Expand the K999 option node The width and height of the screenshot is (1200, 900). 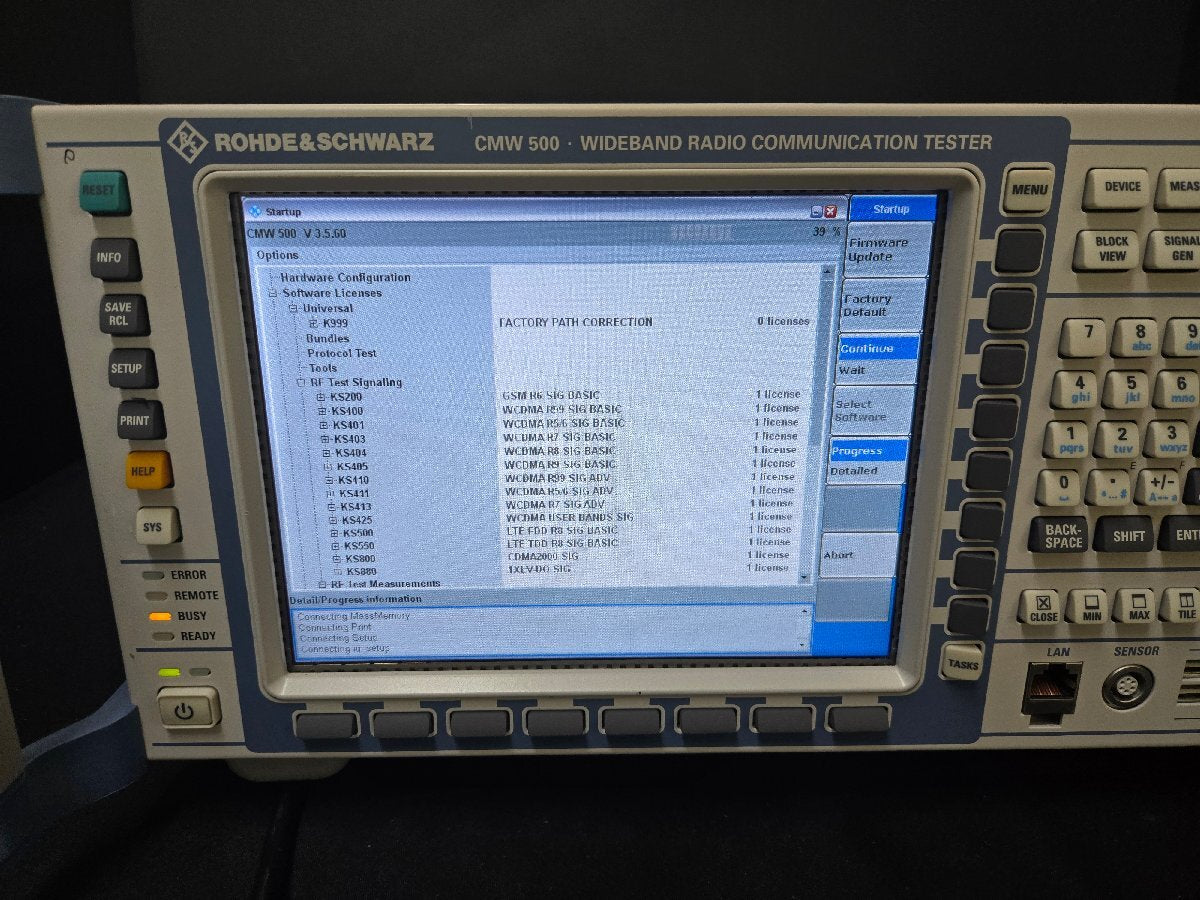coord(312,323)
